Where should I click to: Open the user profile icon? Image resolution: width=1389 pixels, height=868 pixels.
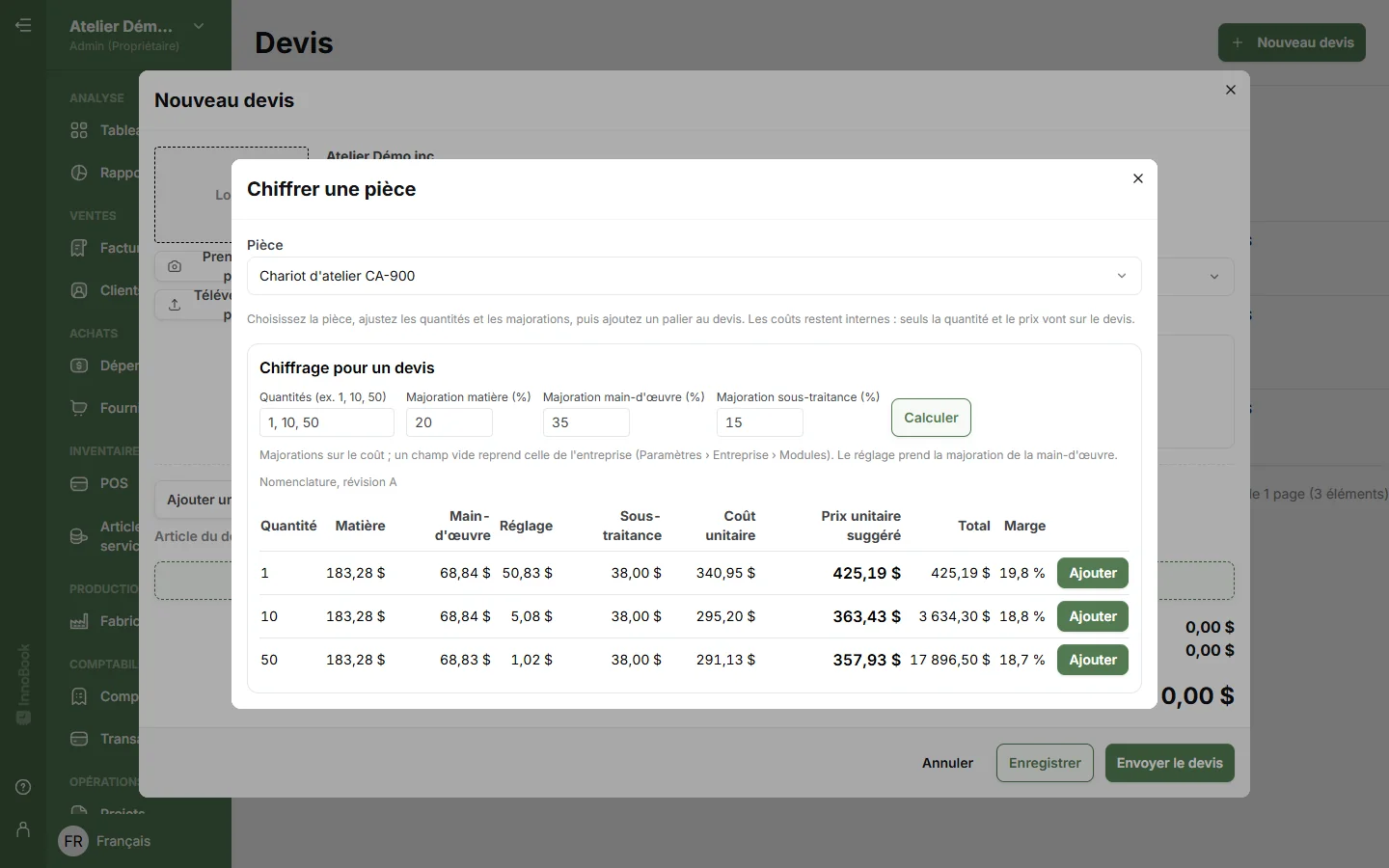[23, 829]
